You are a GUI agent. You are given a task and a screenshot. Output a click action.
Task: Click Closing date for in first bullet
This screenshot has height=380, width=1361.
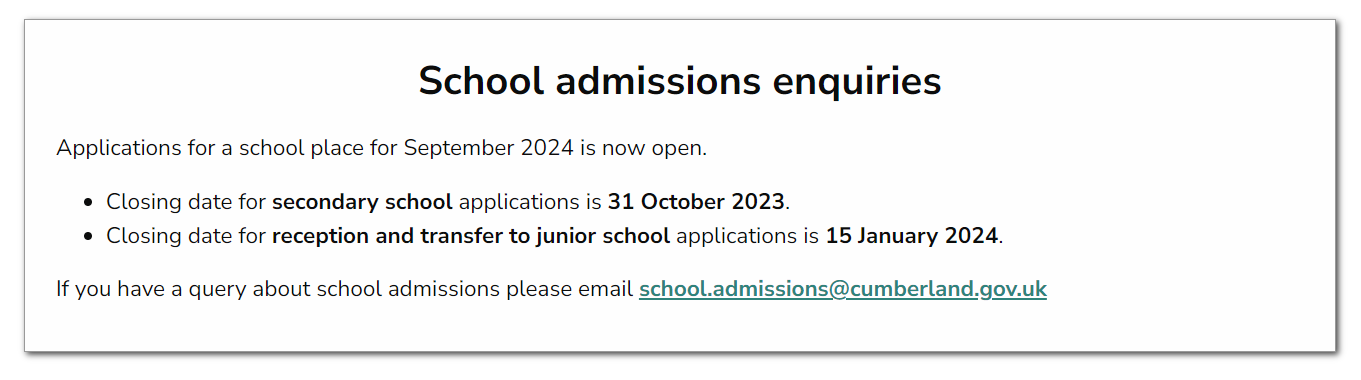[186, 202]
